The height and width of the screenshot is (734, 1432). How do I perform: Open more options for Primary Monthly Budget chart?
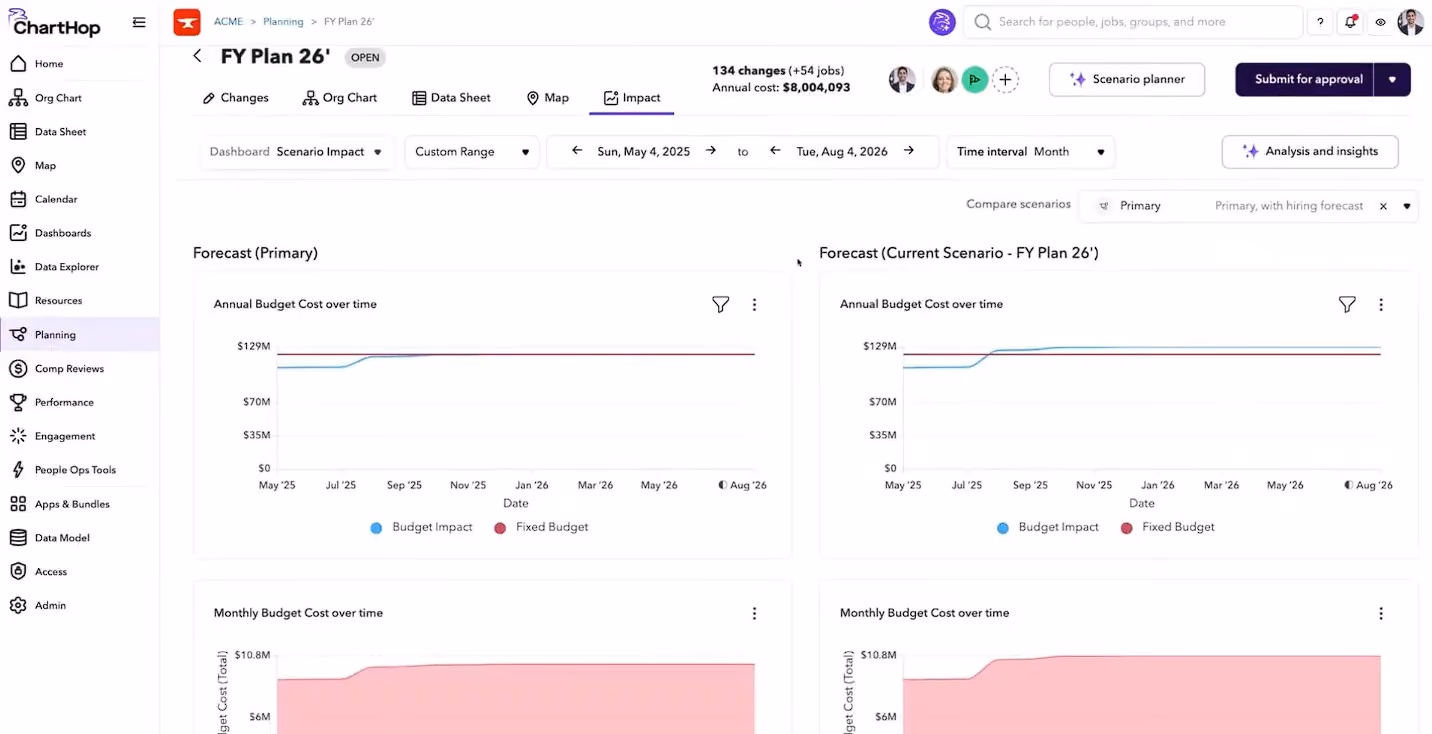click(754, 613)
